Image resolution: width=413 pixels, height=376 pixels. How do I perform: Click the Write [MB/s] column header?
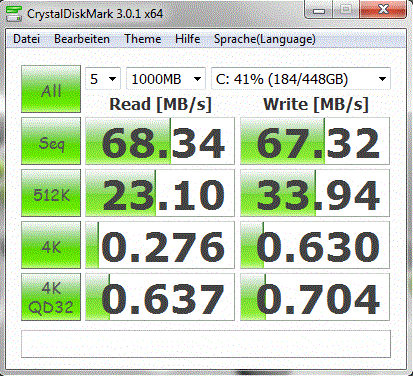coord(316,105)
